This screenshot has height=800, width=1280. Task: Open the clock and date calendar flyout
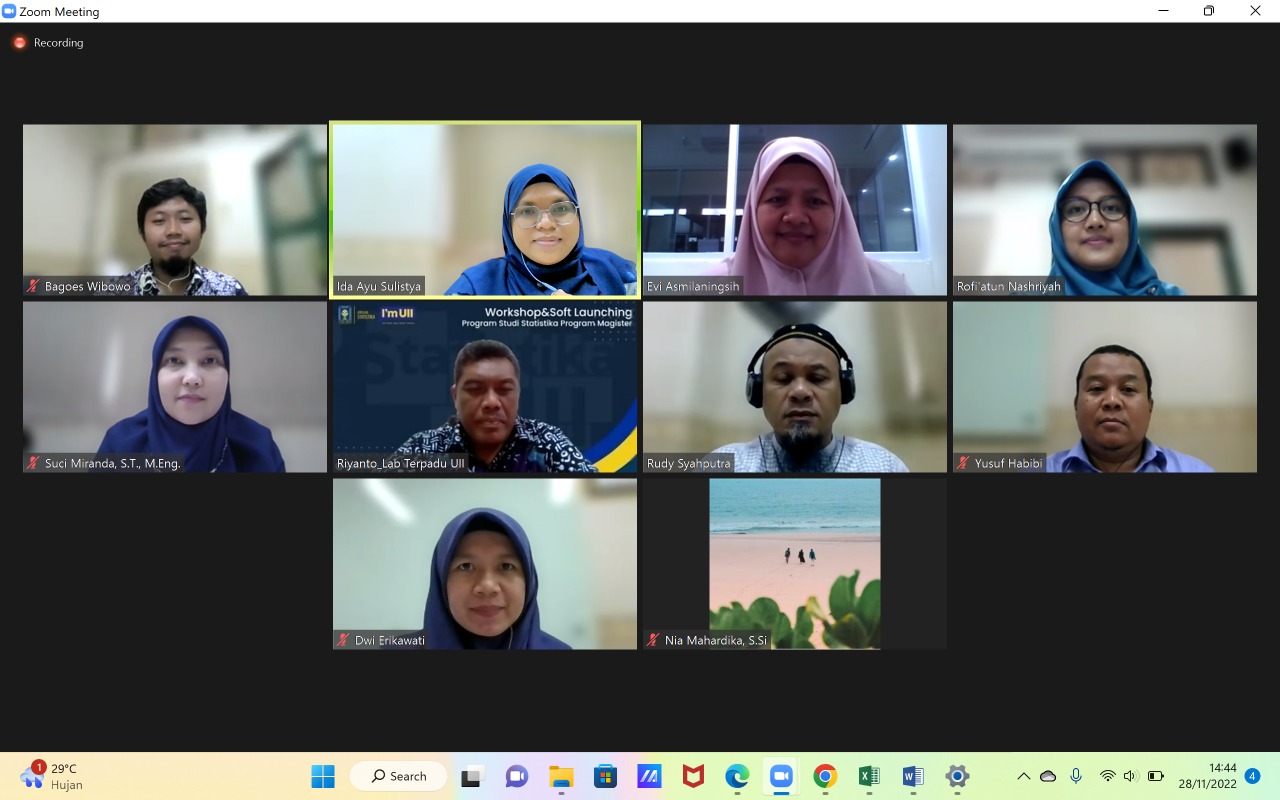pos(1208,776)
